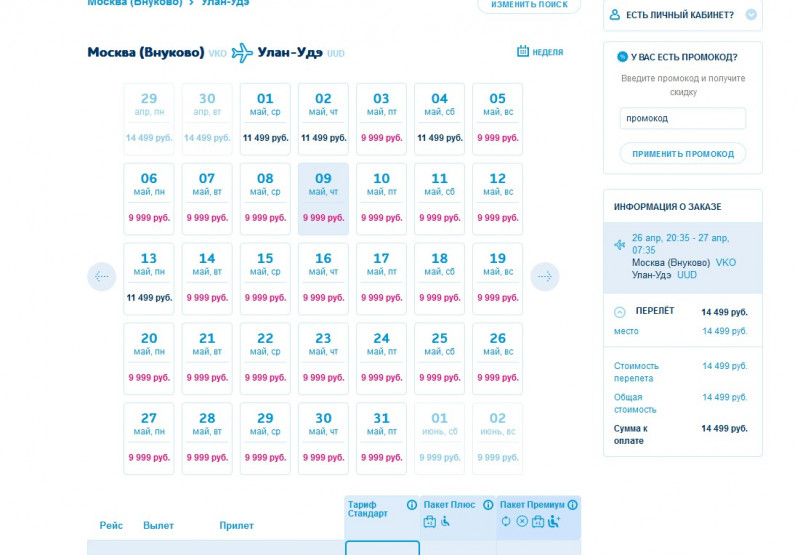The width and height of the screenshot is (800, 555).
Task: Click the Paket Plus seat icon
Action: 445,521
